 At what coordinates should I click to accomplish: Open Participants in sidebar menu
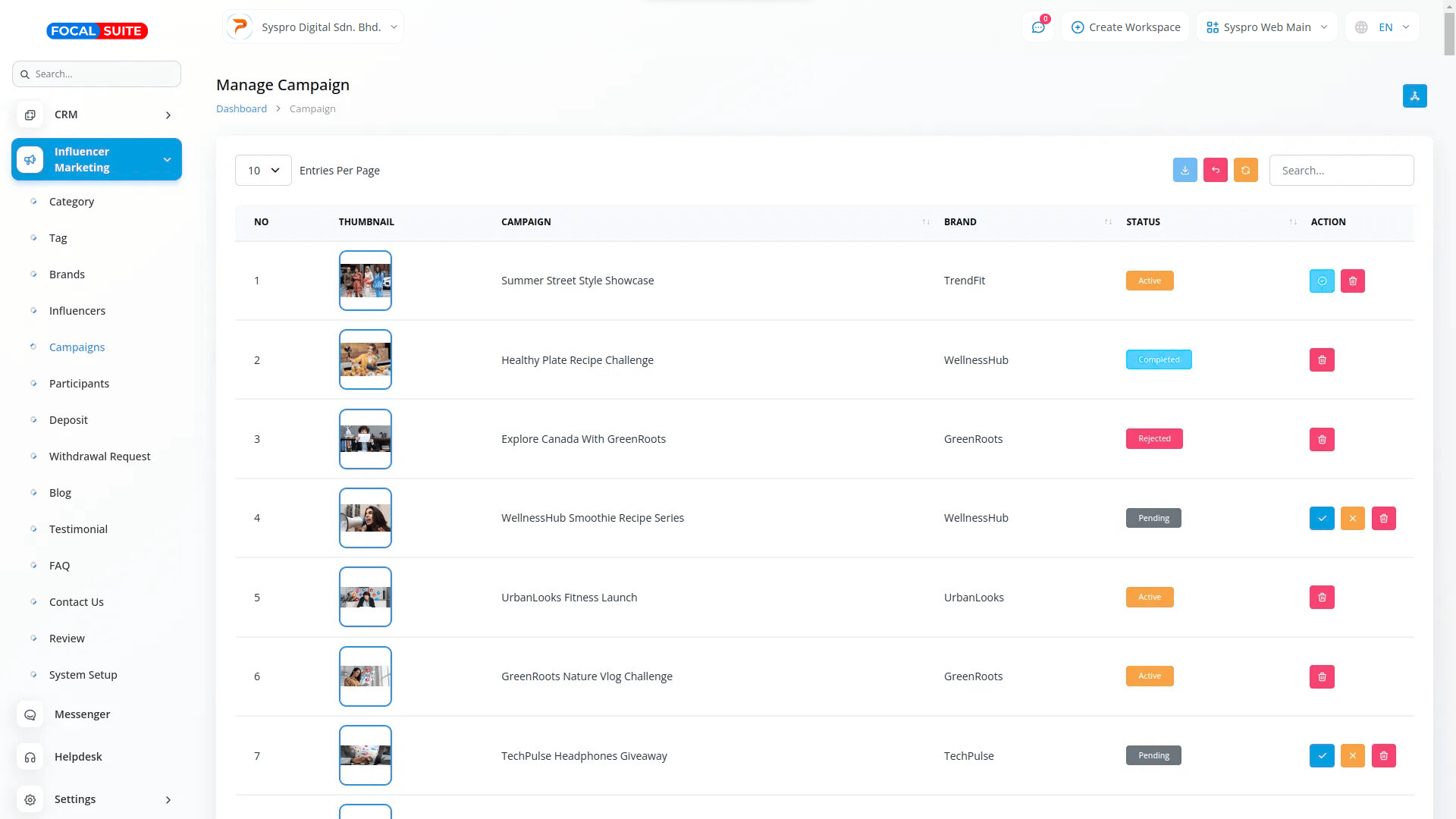(79, 384)
